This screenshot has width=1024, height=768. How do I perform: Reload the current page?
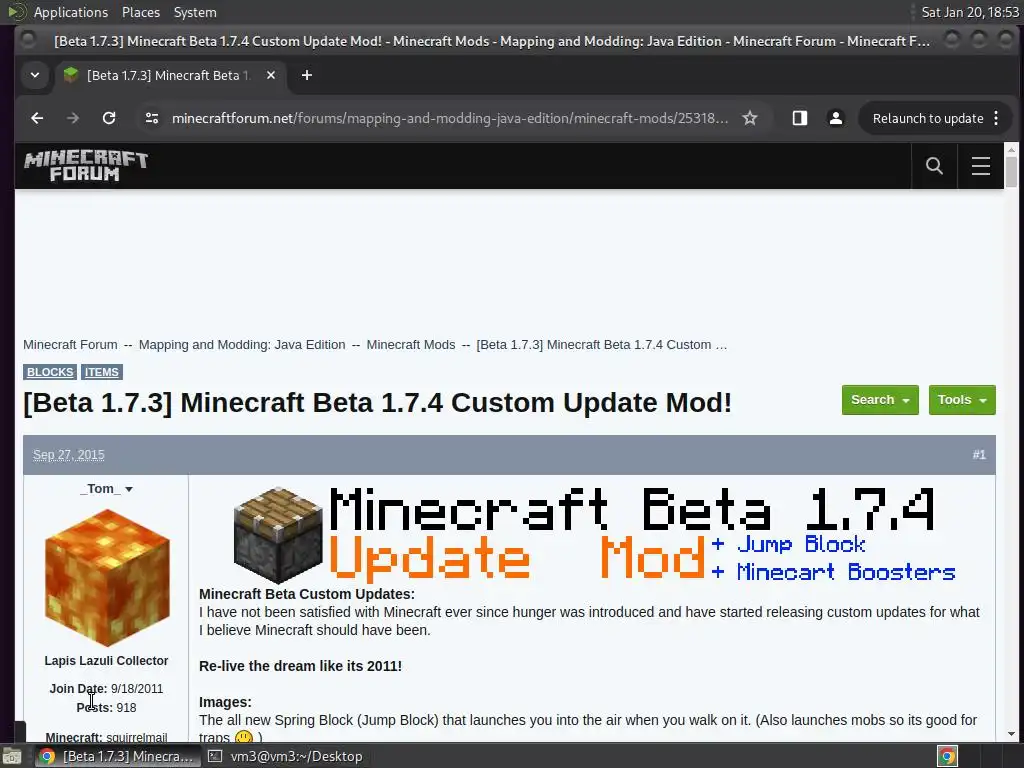[109, 118]
